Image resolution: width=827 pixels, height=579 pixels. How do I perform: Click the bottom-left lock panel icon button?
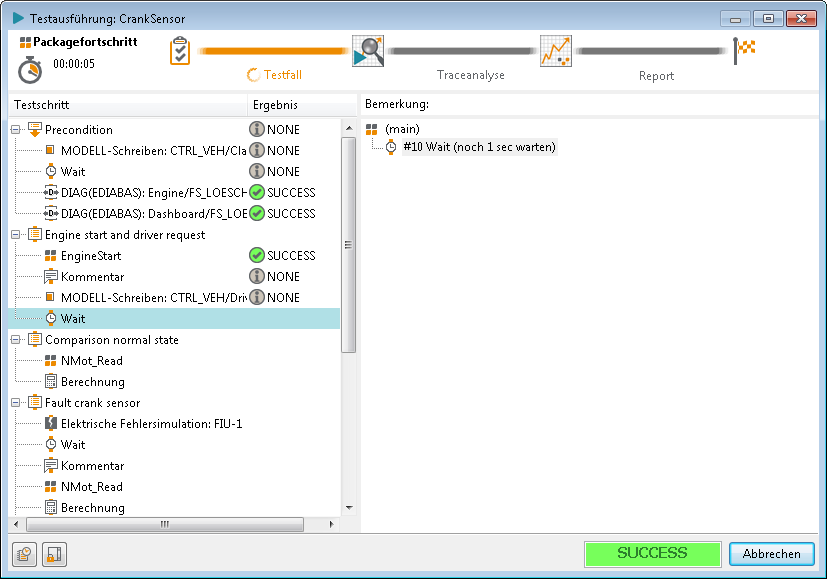(54, 554)
